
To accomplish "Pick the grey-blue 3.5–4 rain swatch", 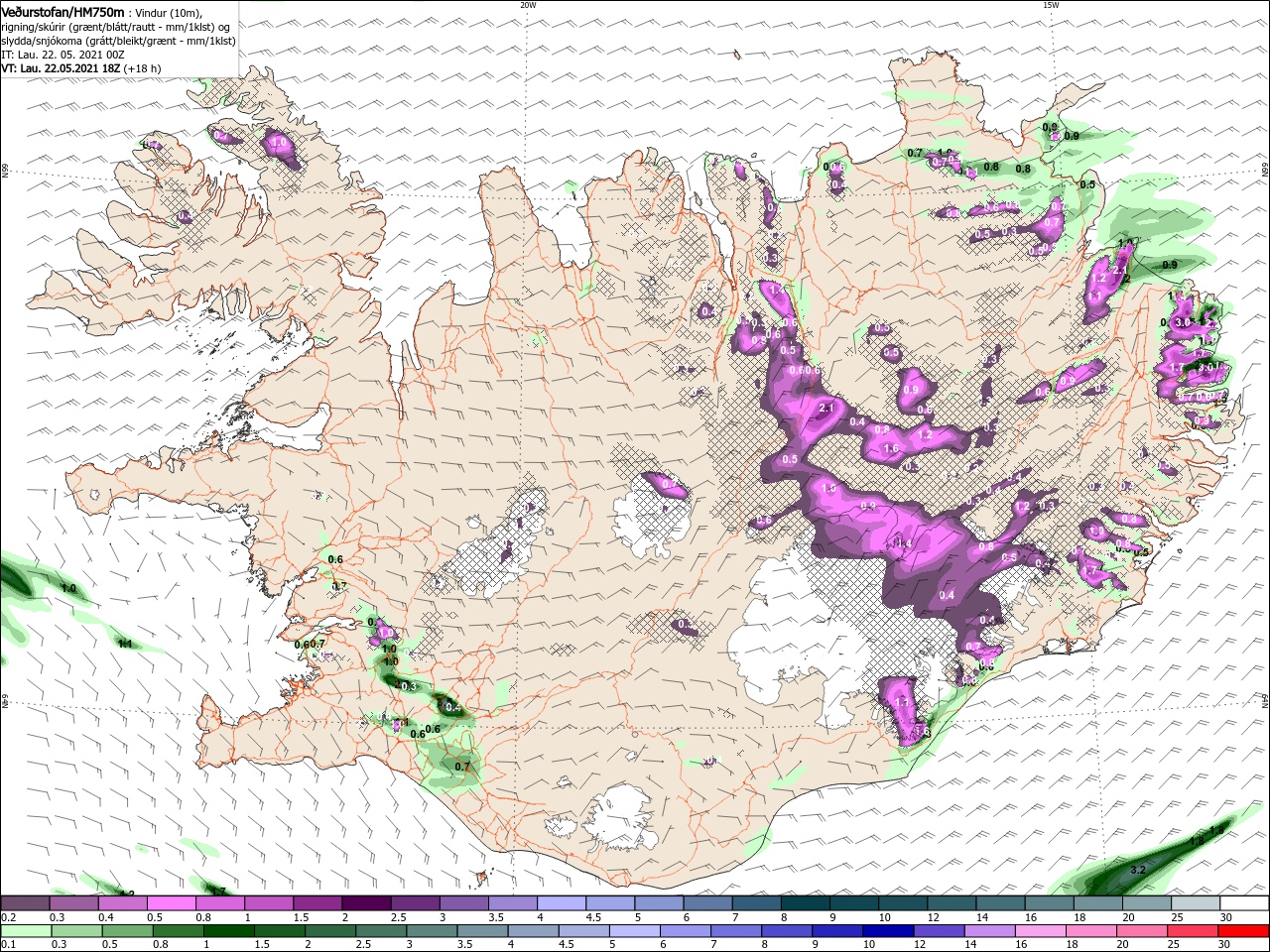I will click(x=481, y=931).
